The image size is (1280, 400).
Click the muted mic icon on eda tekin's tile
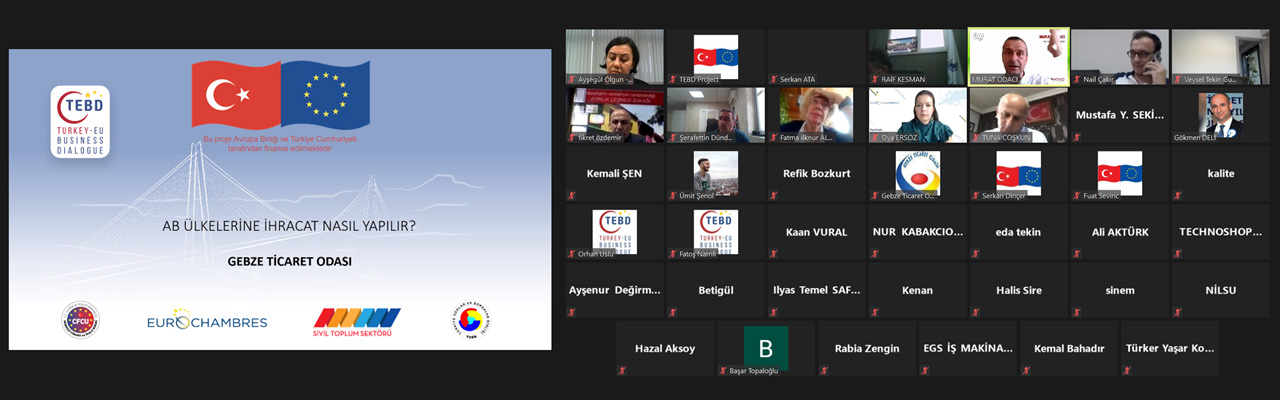[975, 254]
